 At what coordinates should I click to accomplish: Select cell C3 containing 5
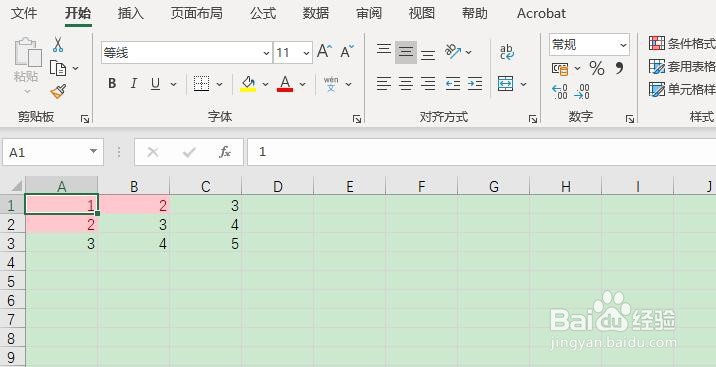point(206,243)
